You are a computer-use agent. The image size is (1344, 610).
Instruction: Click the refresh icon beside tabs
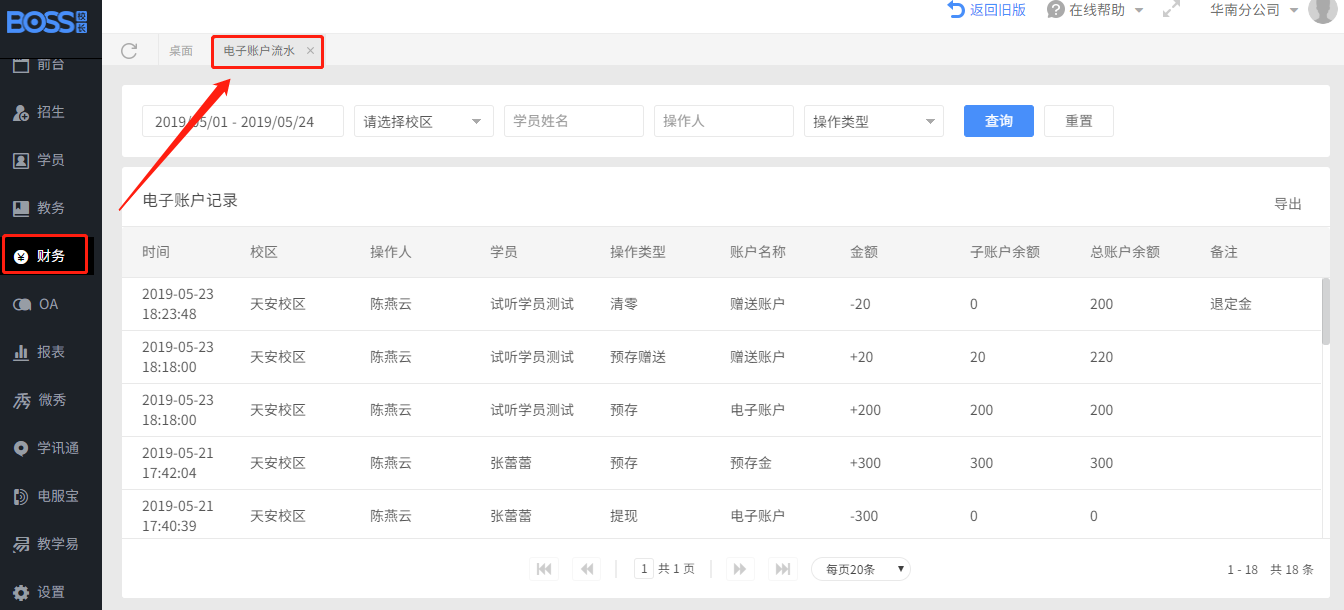click(x=129, y=51)
